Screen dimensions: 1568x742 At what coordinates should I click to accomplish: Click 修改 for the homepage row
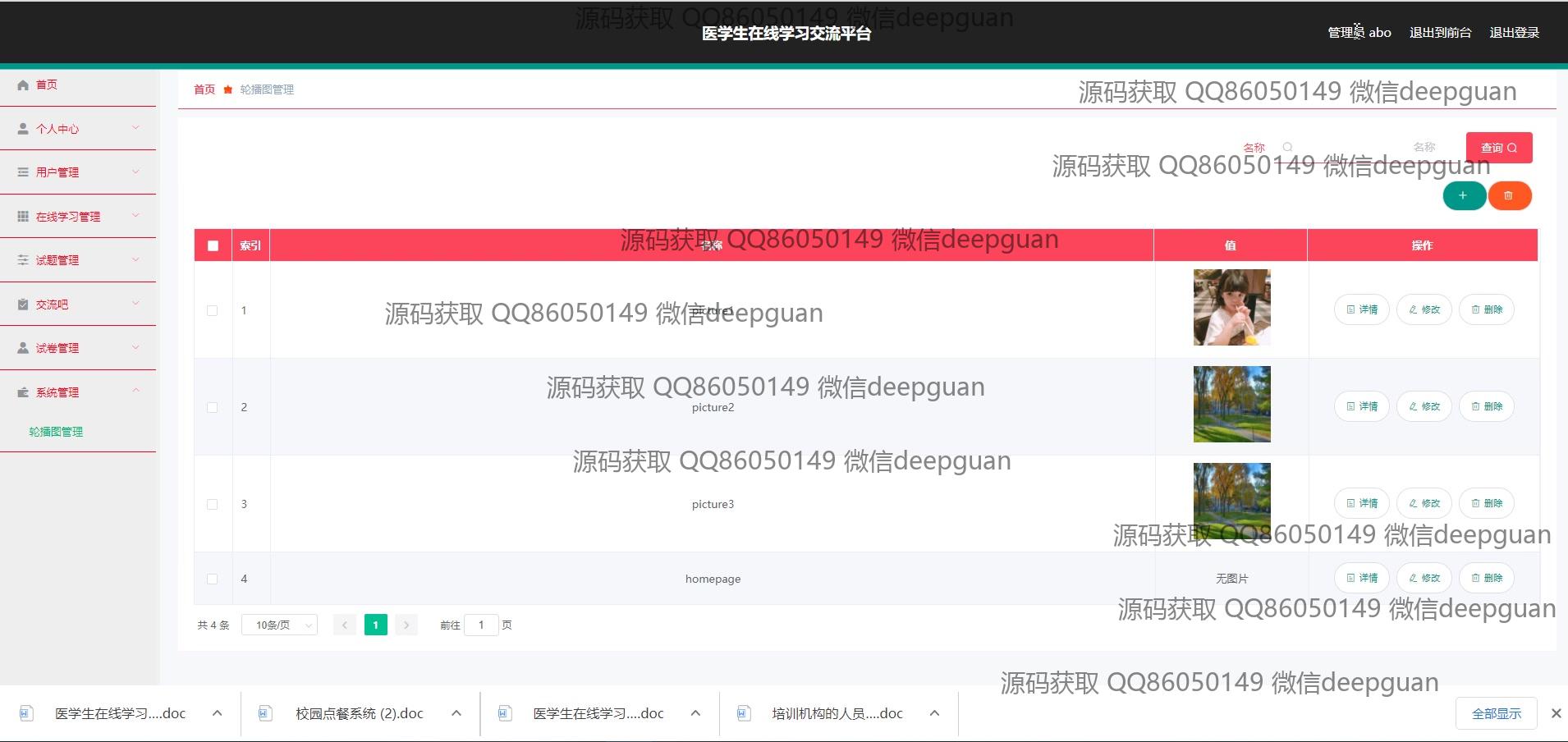coord(1424,578)
